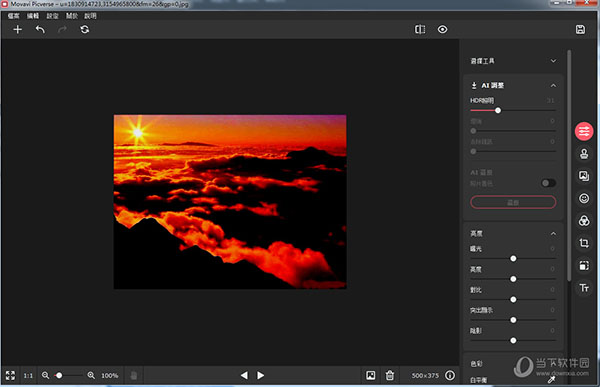Click the red-outlined pill button under AI
Screen dimensions: 600x387
[513, 202]
